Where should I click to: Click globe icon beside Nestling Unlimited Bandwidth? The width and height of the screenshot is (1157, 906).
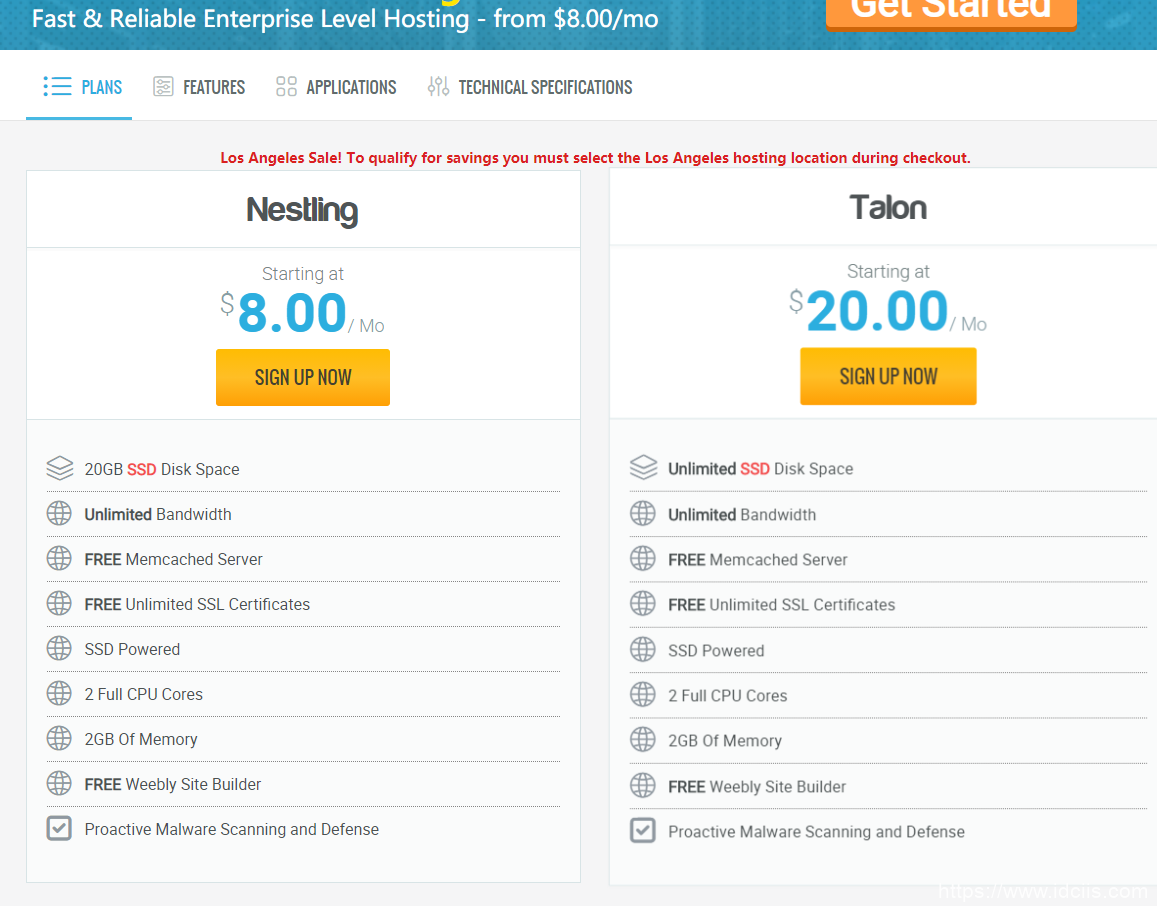(x=59, y=514)
